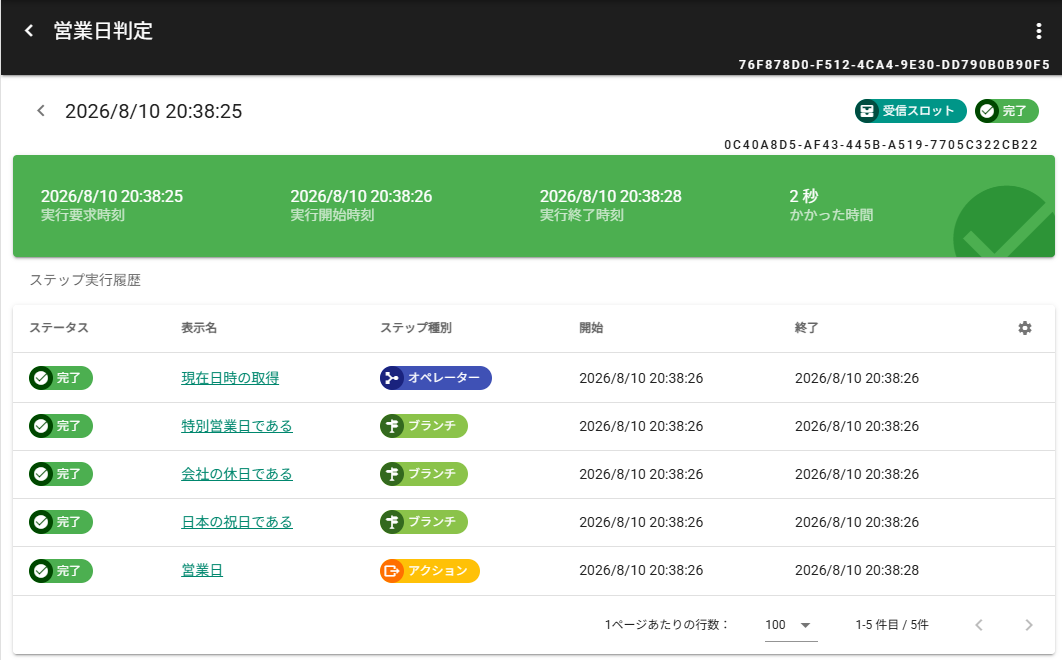The image size is (1062, 660).
Task: Open the 日本の祝日である step link
Action: pyautogui.click(x=237, y=522)
